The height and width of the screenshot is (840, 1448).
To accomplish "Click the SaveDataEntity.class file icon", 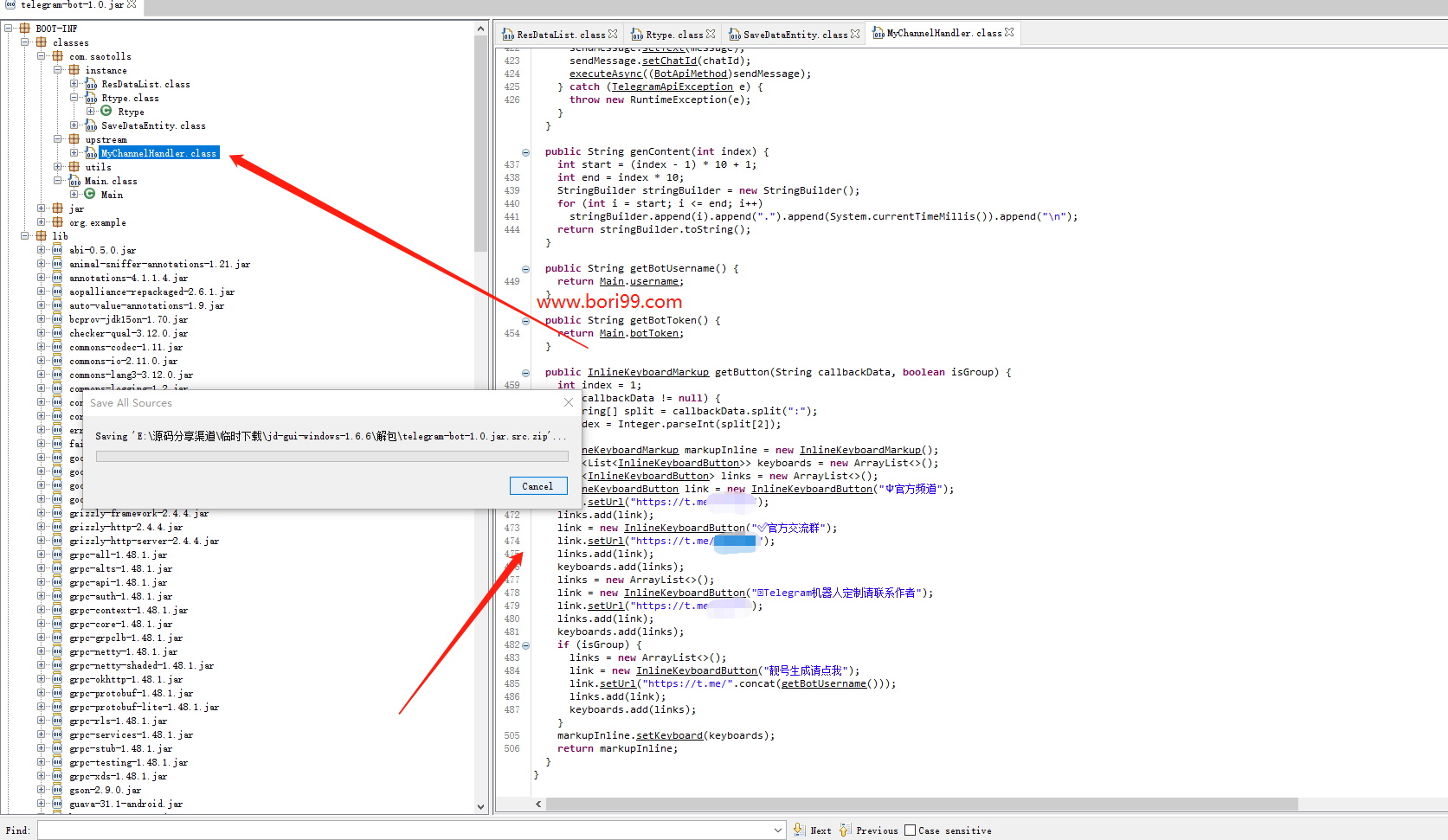I will coord(91,125).
